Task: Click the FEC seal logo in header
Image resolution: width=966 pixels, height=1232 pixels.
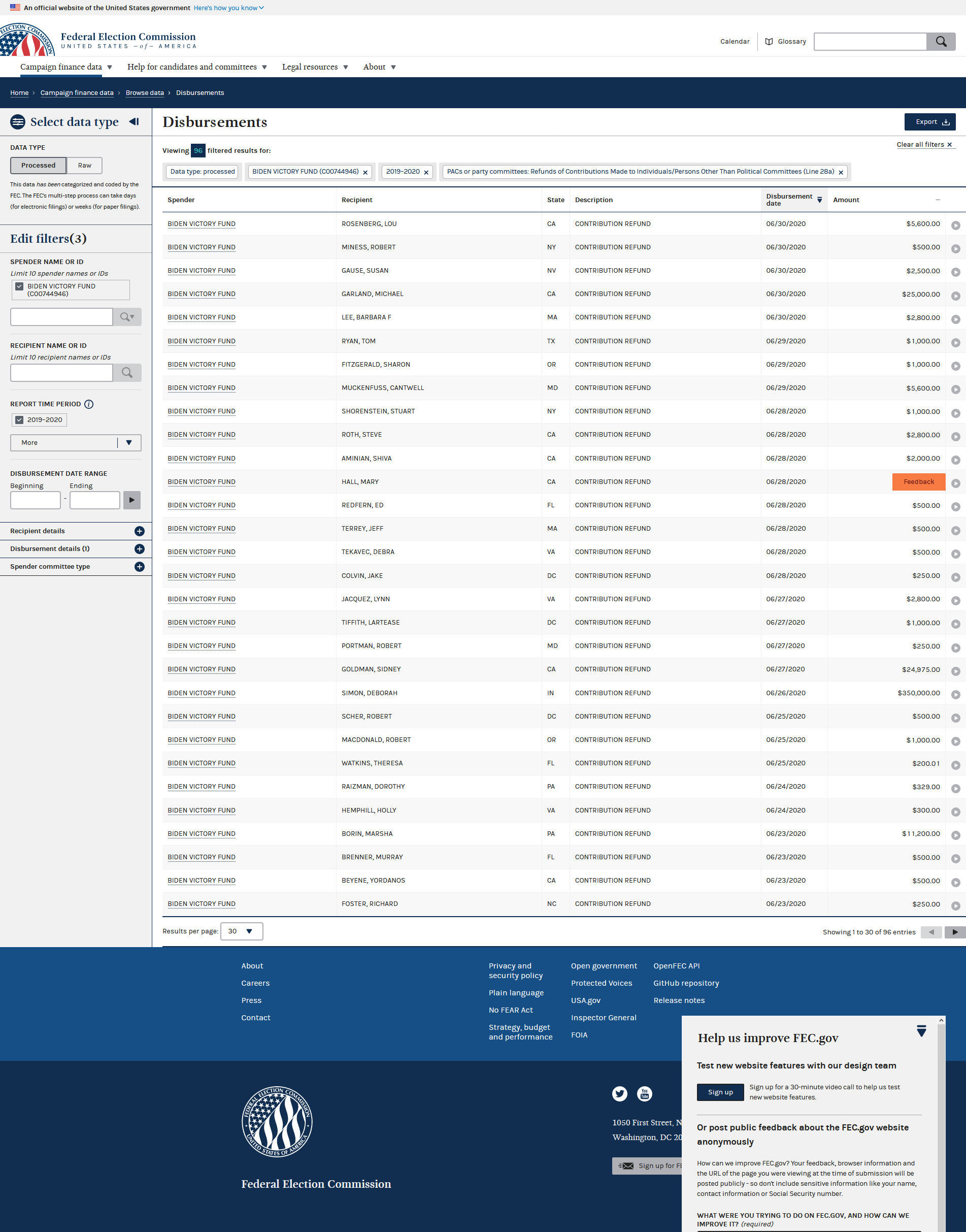Action: (x=26, y=40)
